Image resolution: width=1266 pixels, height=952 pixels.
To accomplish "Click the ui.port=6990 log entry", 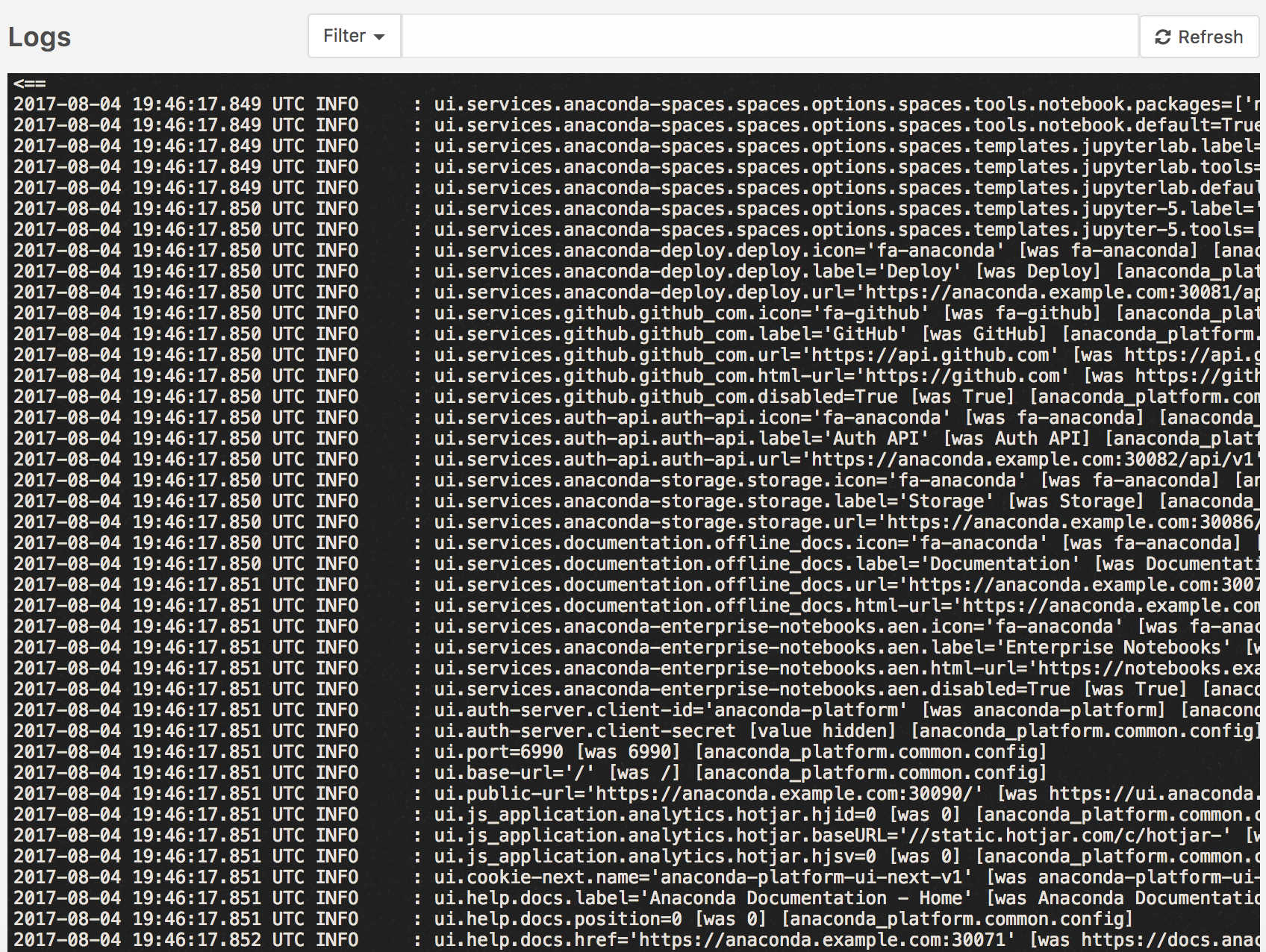I will 530,752.
